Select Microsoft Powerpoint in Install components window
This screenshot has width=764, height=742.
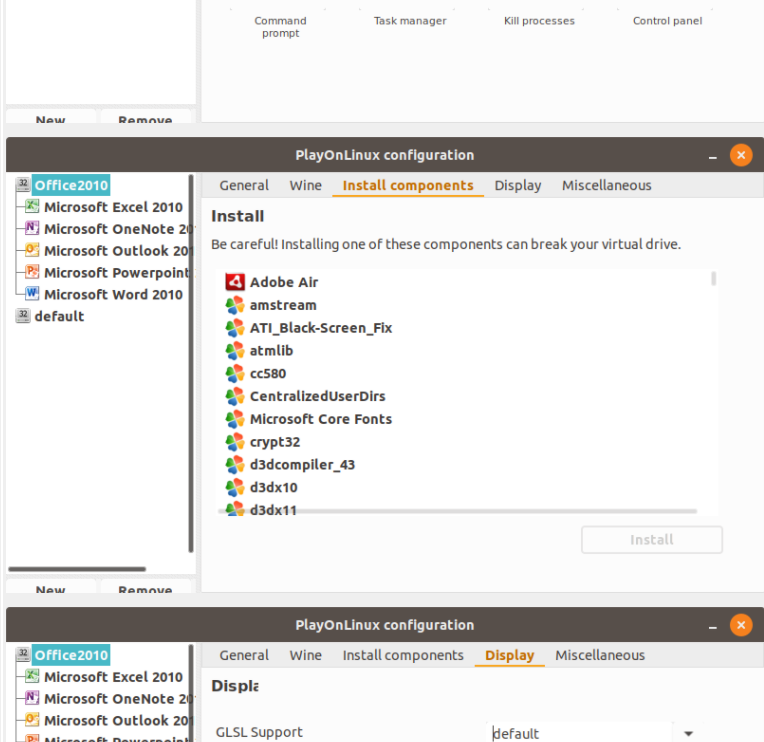pos(116,272)
